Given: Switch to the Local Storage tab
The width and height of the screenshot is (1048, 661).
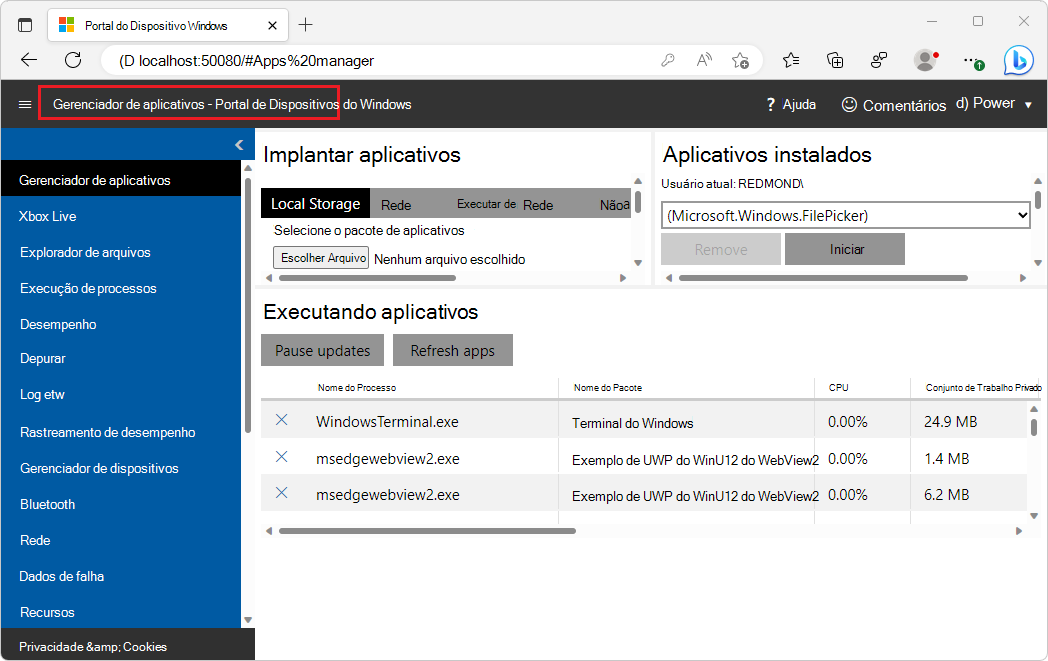Looking at the screenshot, I should 315,204.
